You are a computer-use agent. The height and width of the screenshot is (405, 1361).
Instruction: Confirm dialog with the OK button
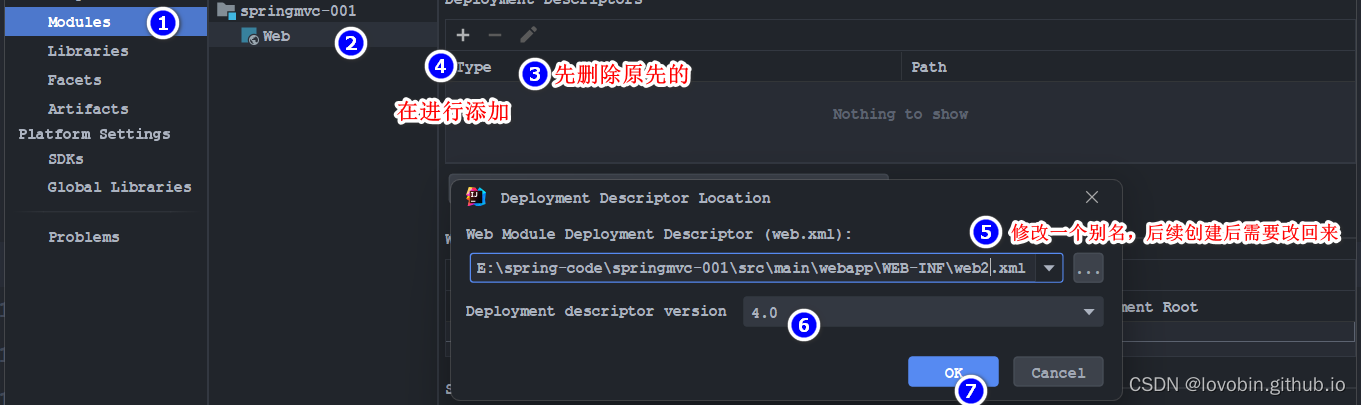click(953, 372)
